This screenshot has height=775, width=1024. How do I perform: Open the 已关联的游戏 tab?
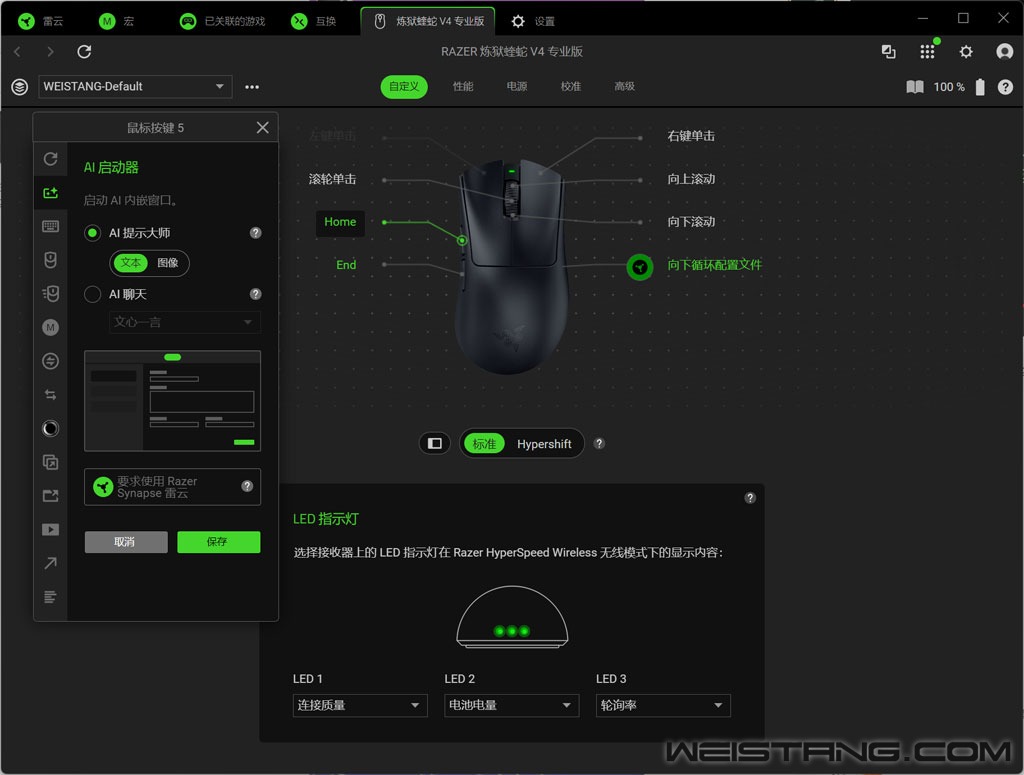[x=224, y=21]
